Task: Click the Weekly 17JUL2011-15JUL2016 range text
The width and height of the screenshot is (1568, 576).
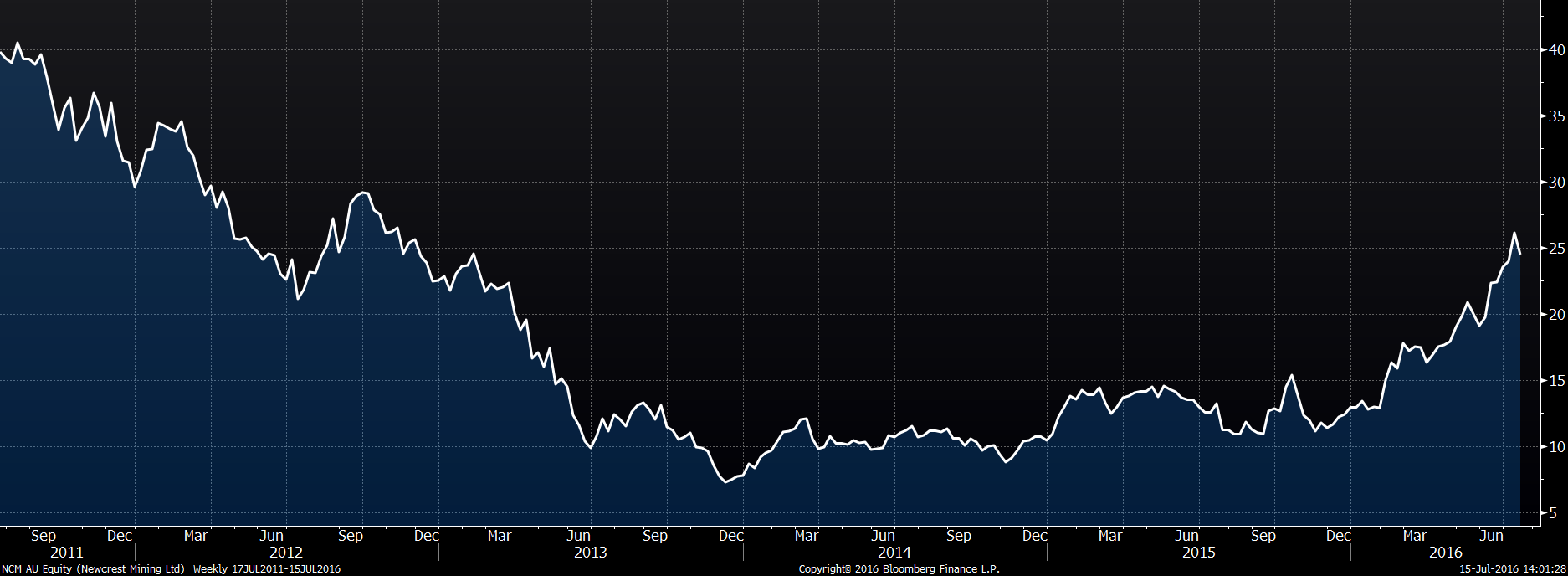Action: pyautogui.click(x=266, y=569)
